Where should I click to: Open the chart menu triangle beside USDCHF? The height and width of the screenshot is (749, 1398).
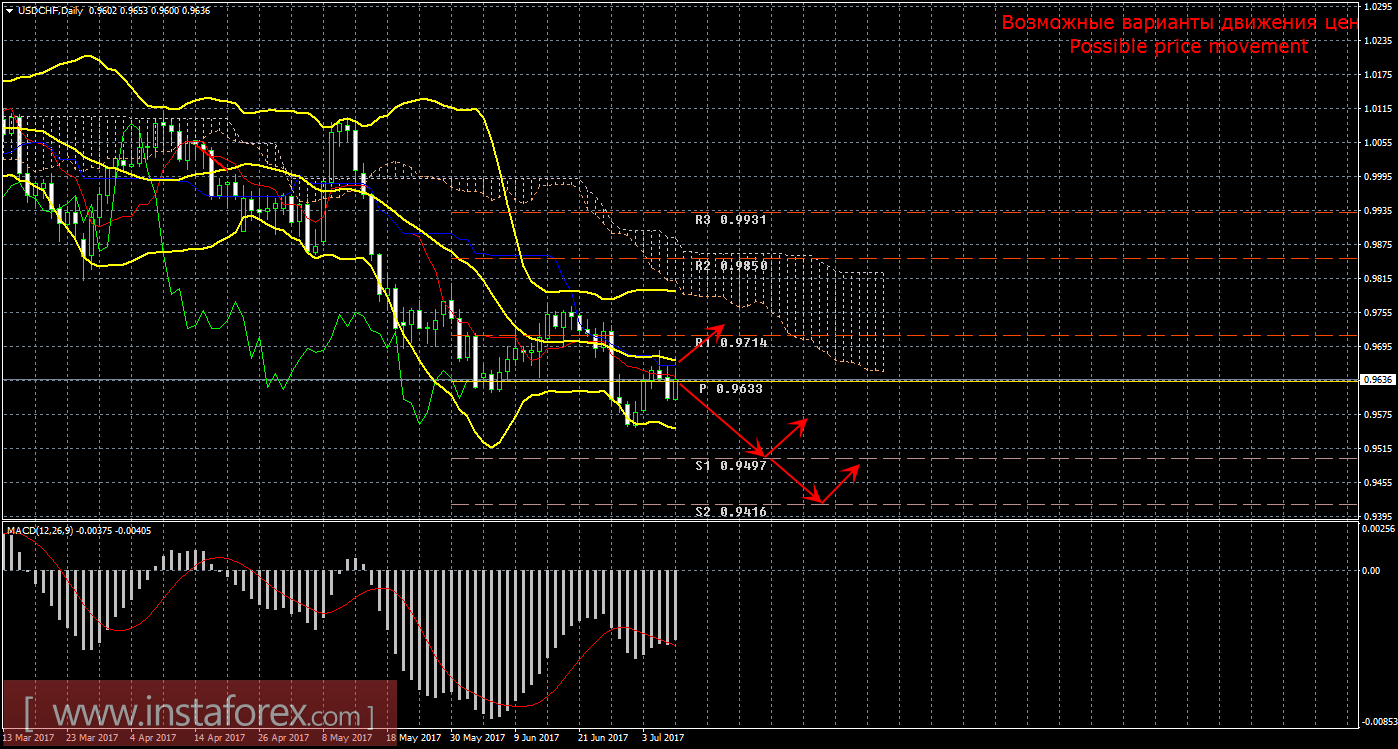tap(9, 10)
